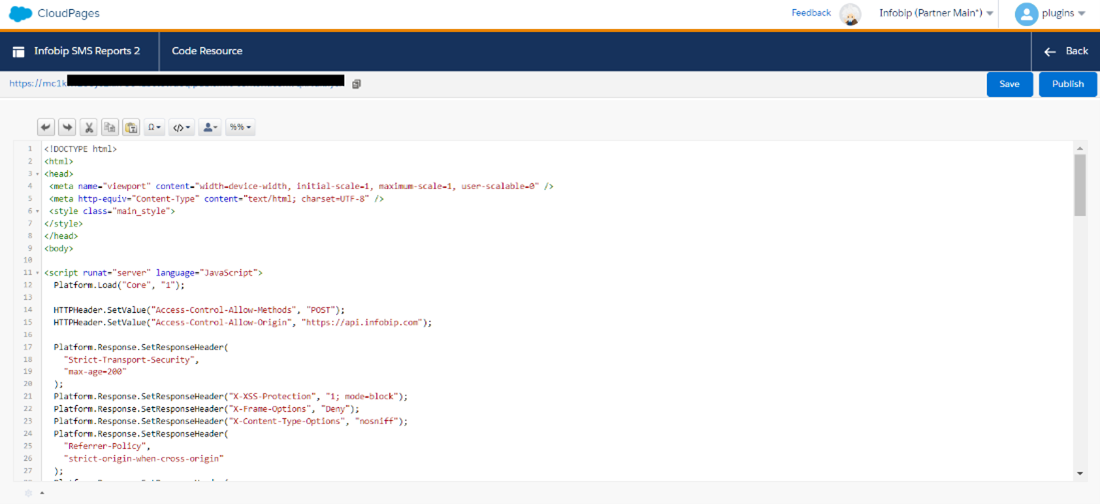
Task: Collapse the head tag fold on line 3
Action: 36,173
